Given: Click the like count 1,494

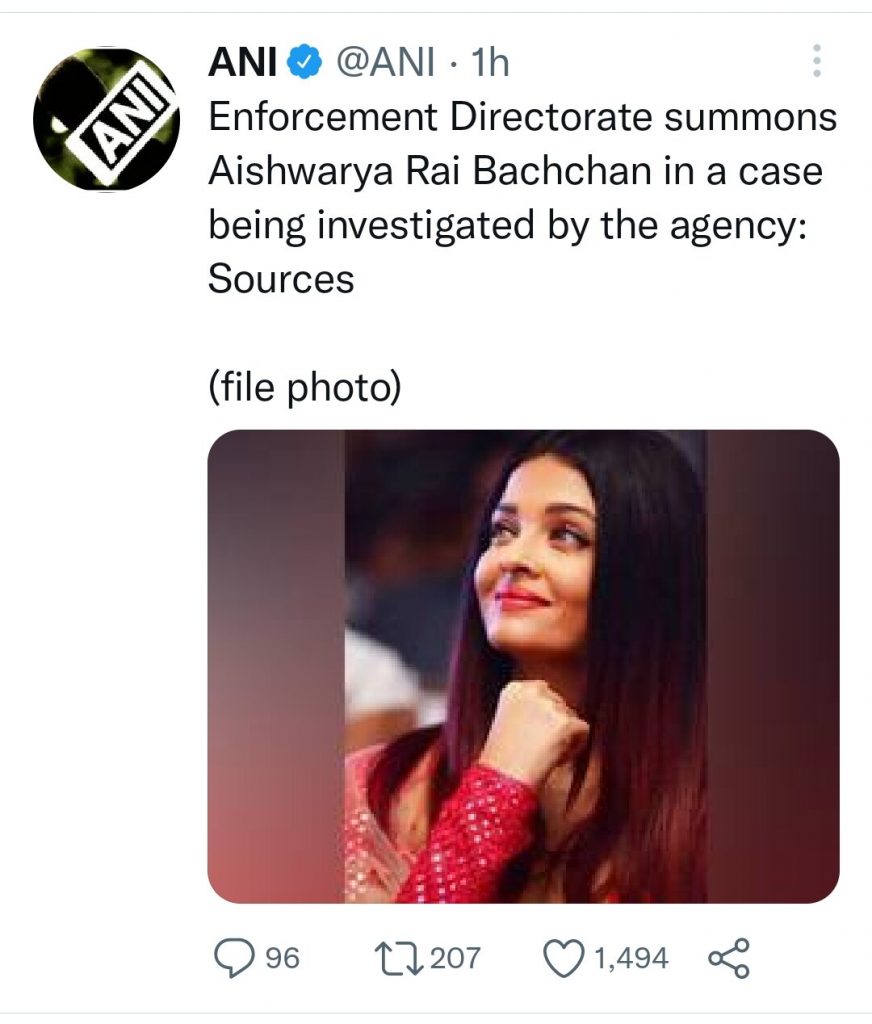Looking at the screenshot, I should coord(630,958).
